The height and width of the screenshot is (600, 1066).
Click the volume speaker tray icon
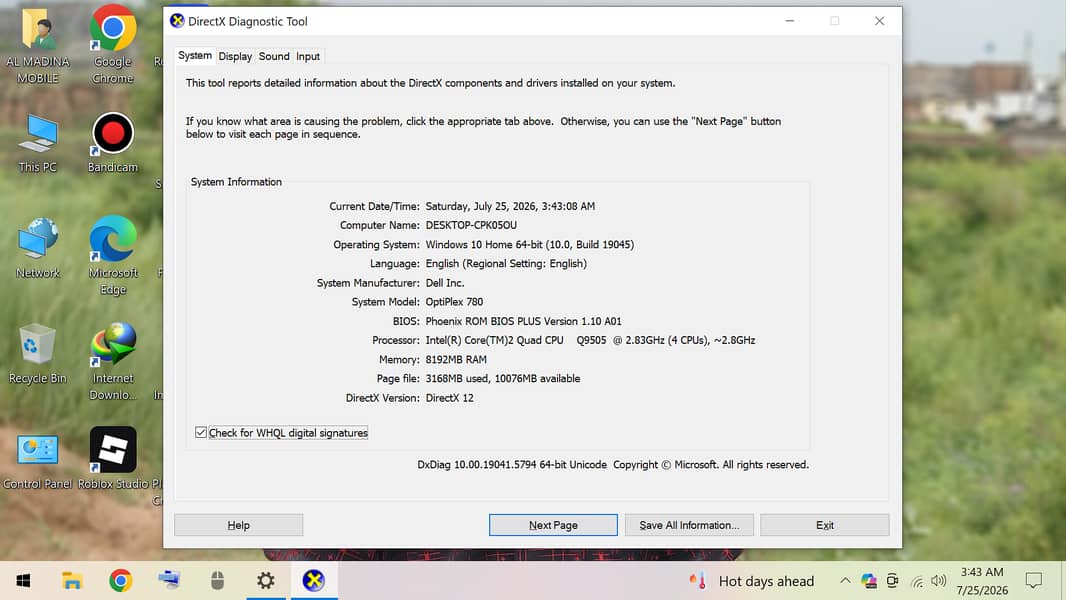939,581
